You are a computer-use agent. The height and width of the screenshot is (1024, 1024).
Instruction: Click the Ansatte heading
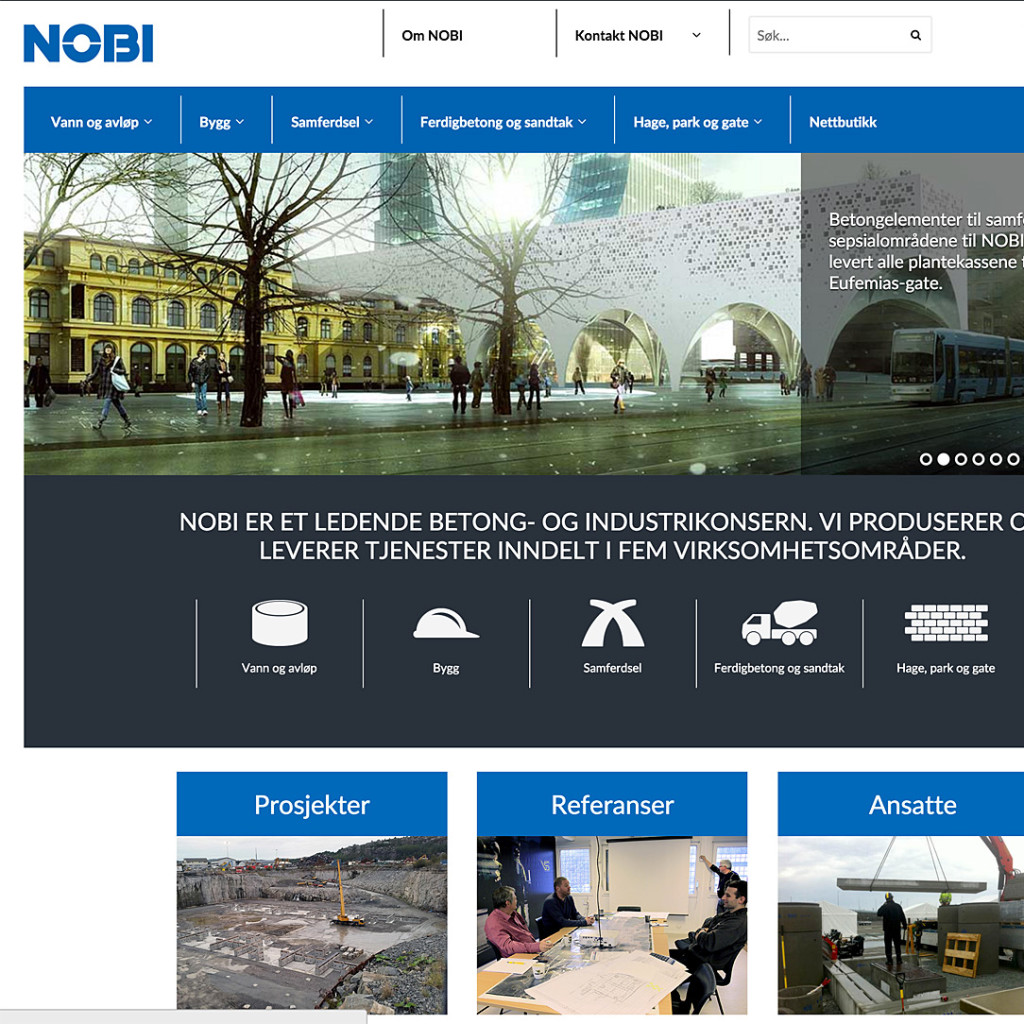912,804
